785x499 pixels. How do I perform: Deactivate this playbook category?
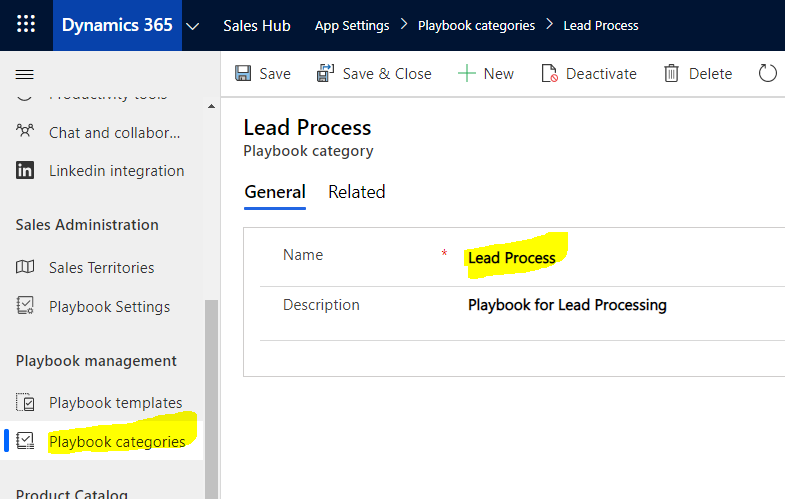[x=589, y=73]
